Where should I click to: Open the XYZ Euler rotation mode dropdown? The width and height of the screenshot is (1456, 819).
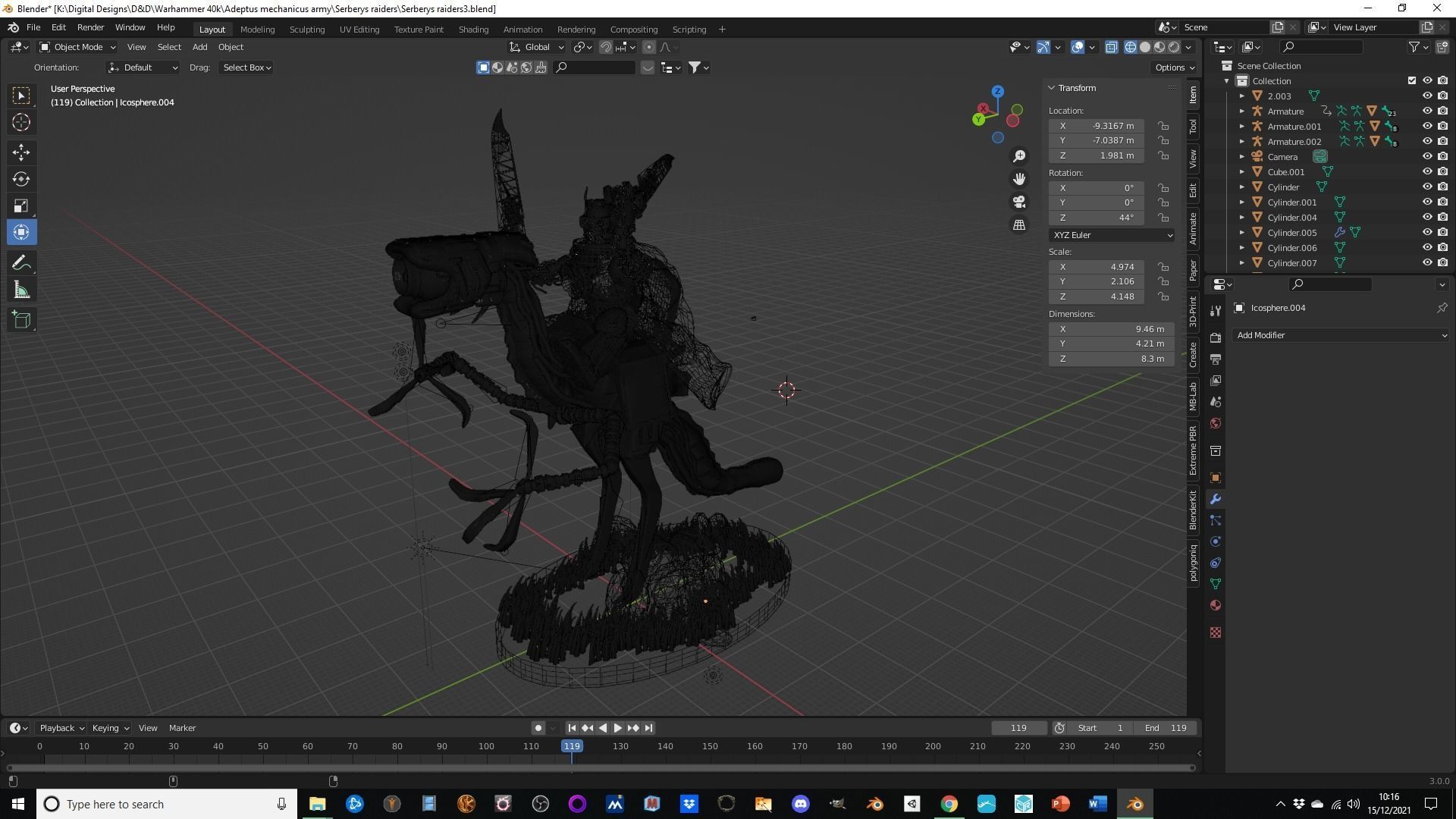coord(1112,235)
